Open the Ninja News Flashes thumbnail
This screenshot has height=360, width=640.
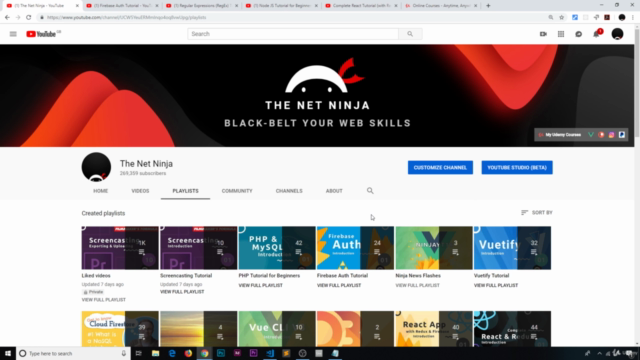pos(434,248)
